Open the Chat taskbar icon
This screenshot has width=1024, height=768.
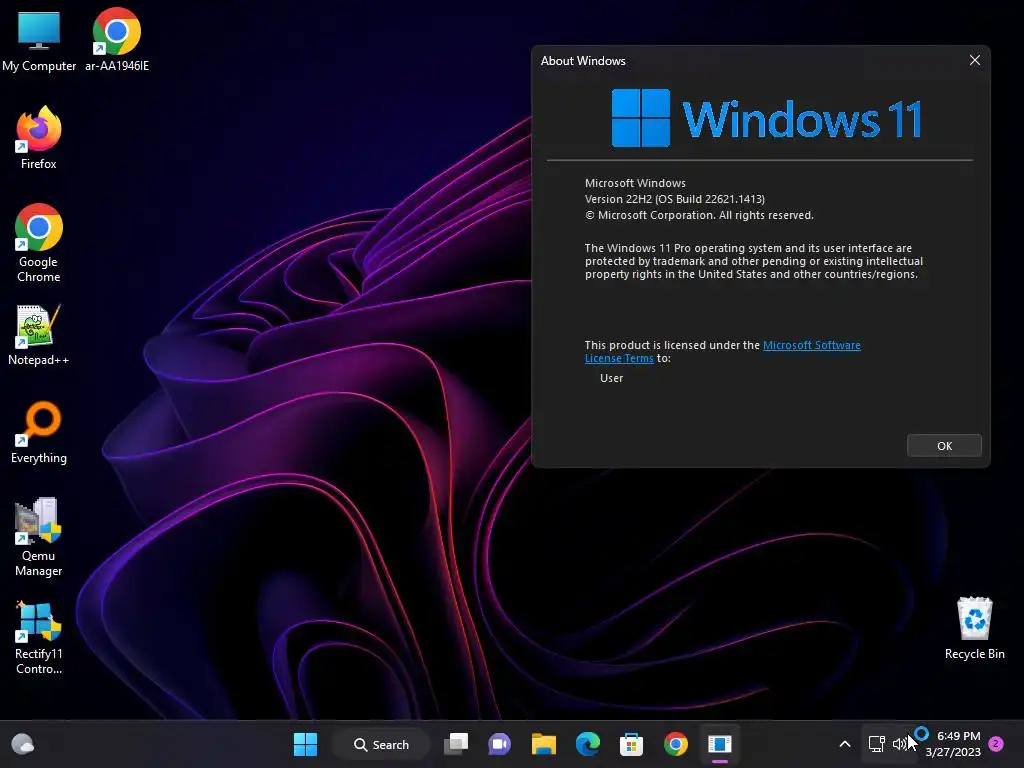point(500,744)
